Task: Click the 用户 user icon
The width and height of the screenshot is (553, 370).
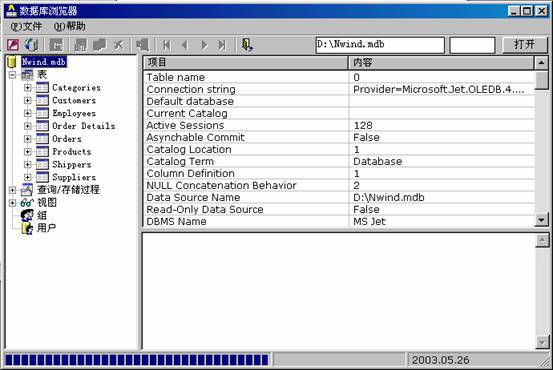Action: 27,228
